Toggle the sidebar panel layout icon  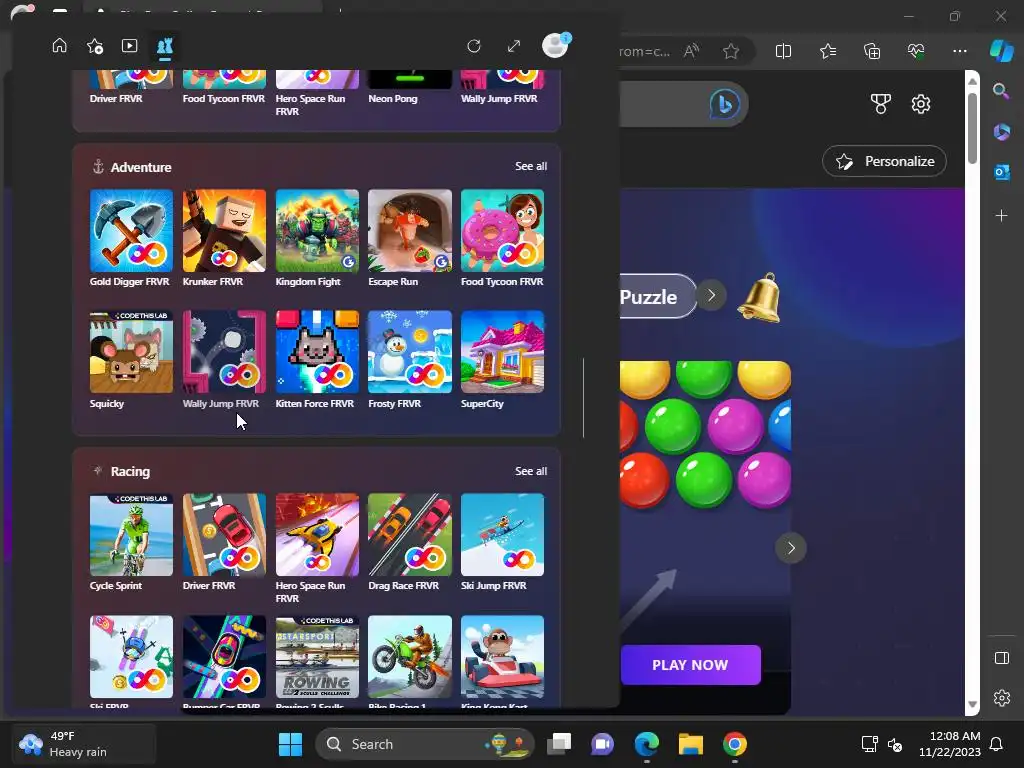click(x=1002, y=658)
